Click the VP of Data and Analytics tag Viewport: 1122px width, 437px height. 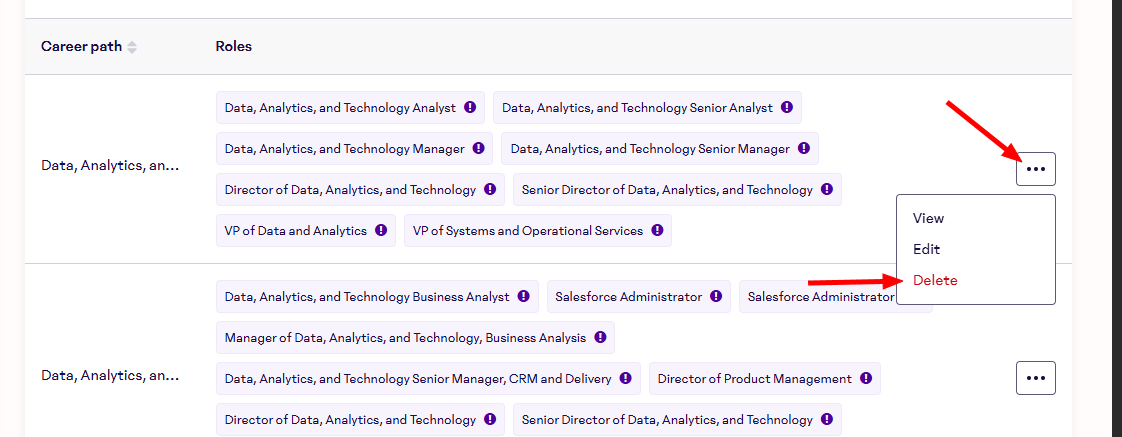(x=296, y=231)
